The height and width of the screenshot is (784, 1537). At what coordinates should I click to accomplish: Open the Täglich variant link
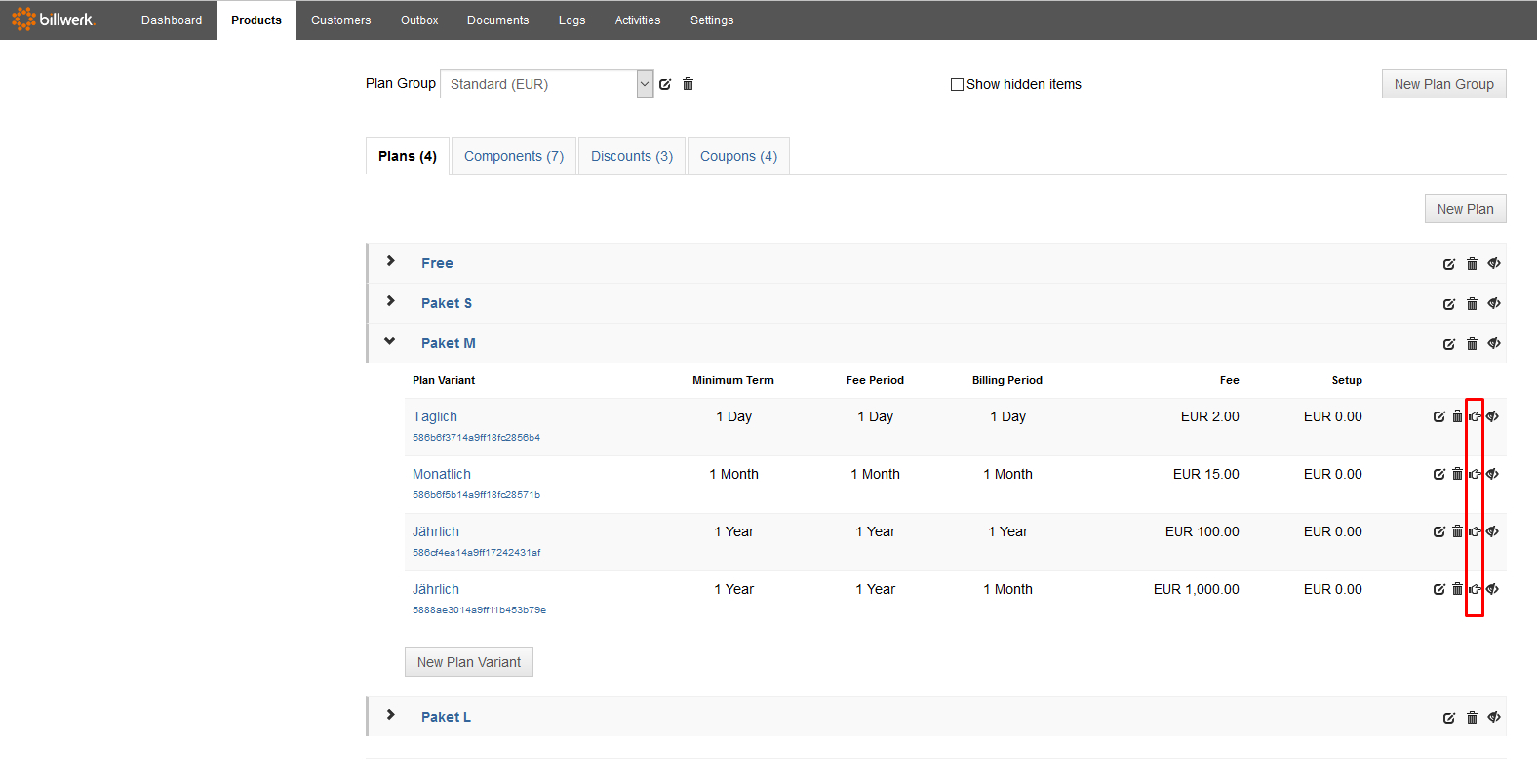point(435,416)
